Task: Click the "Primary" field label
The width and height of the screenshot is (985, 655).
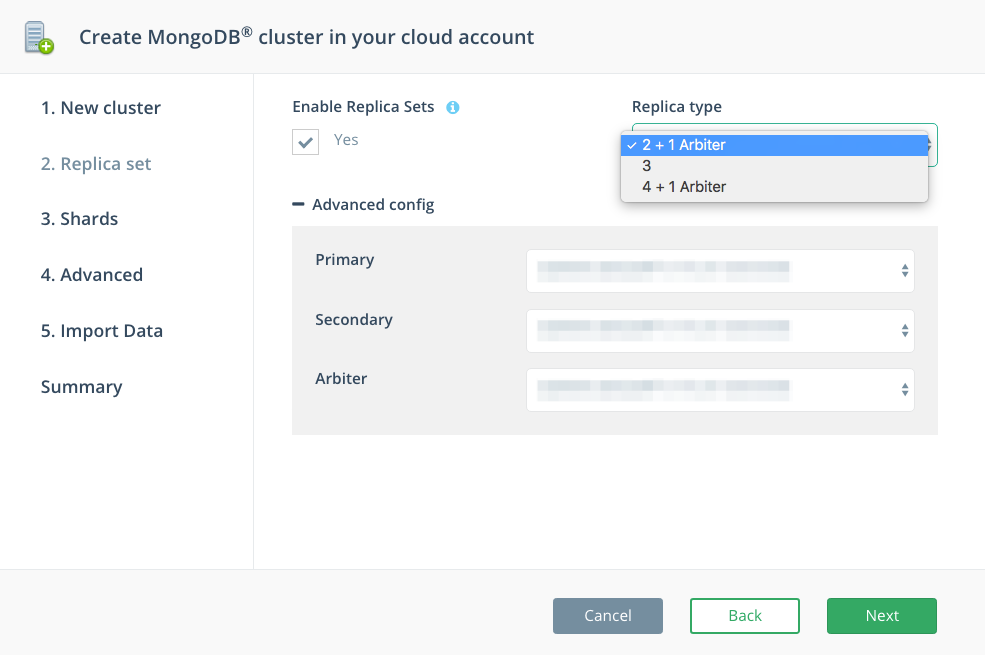Action: pos(345,260)
